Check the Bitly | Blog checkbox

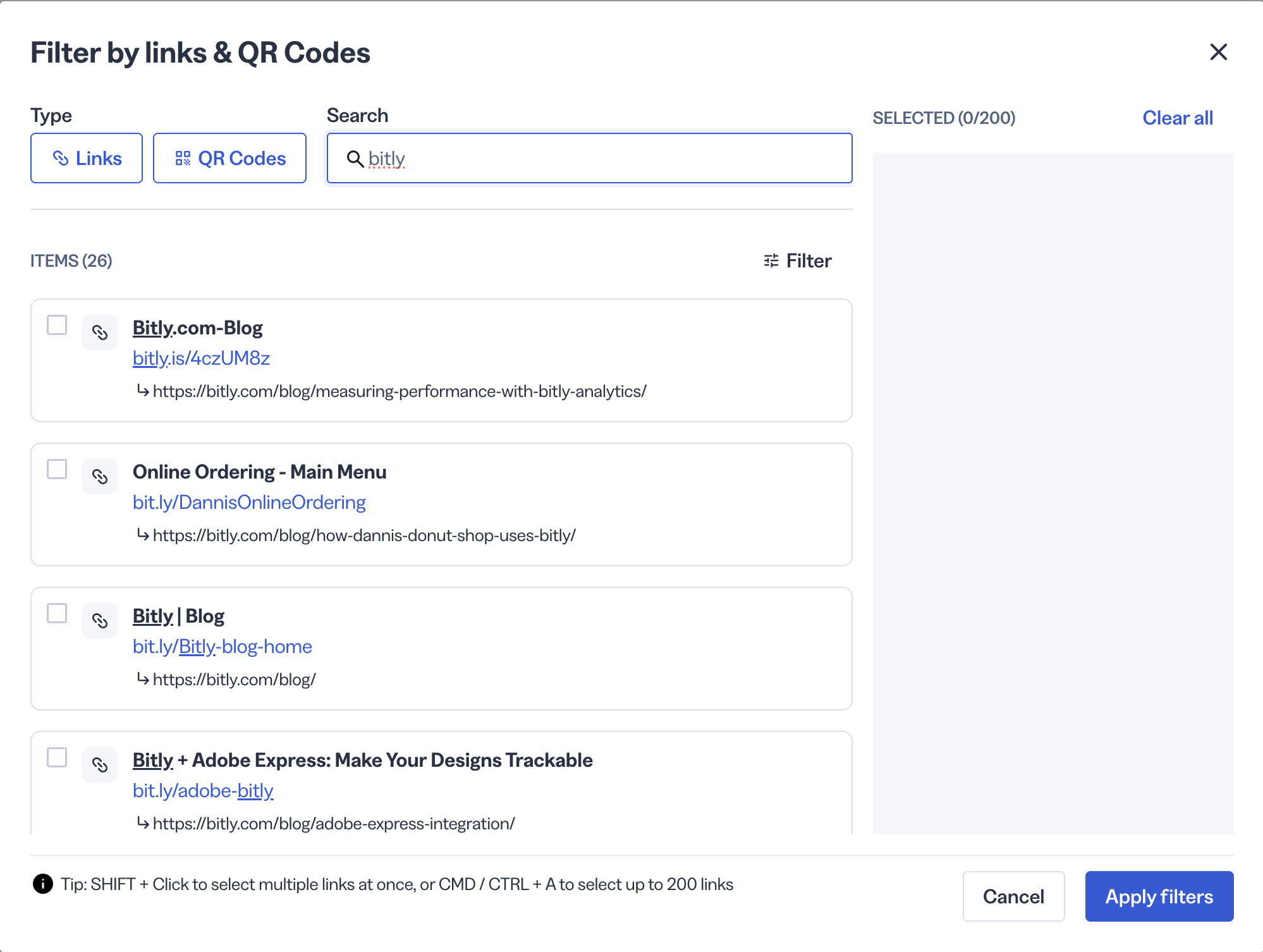57,613
